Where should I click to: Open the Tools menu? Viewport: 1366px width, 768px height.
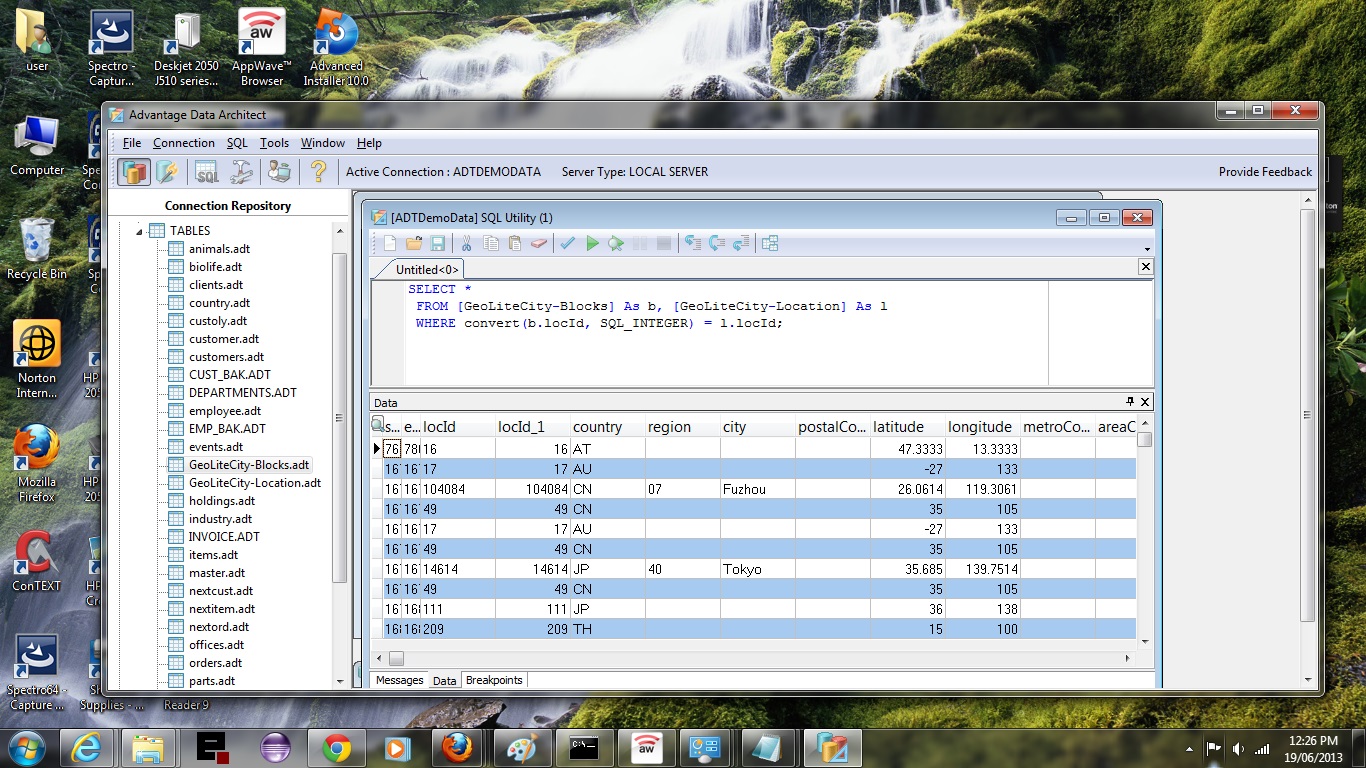[274, 143]
